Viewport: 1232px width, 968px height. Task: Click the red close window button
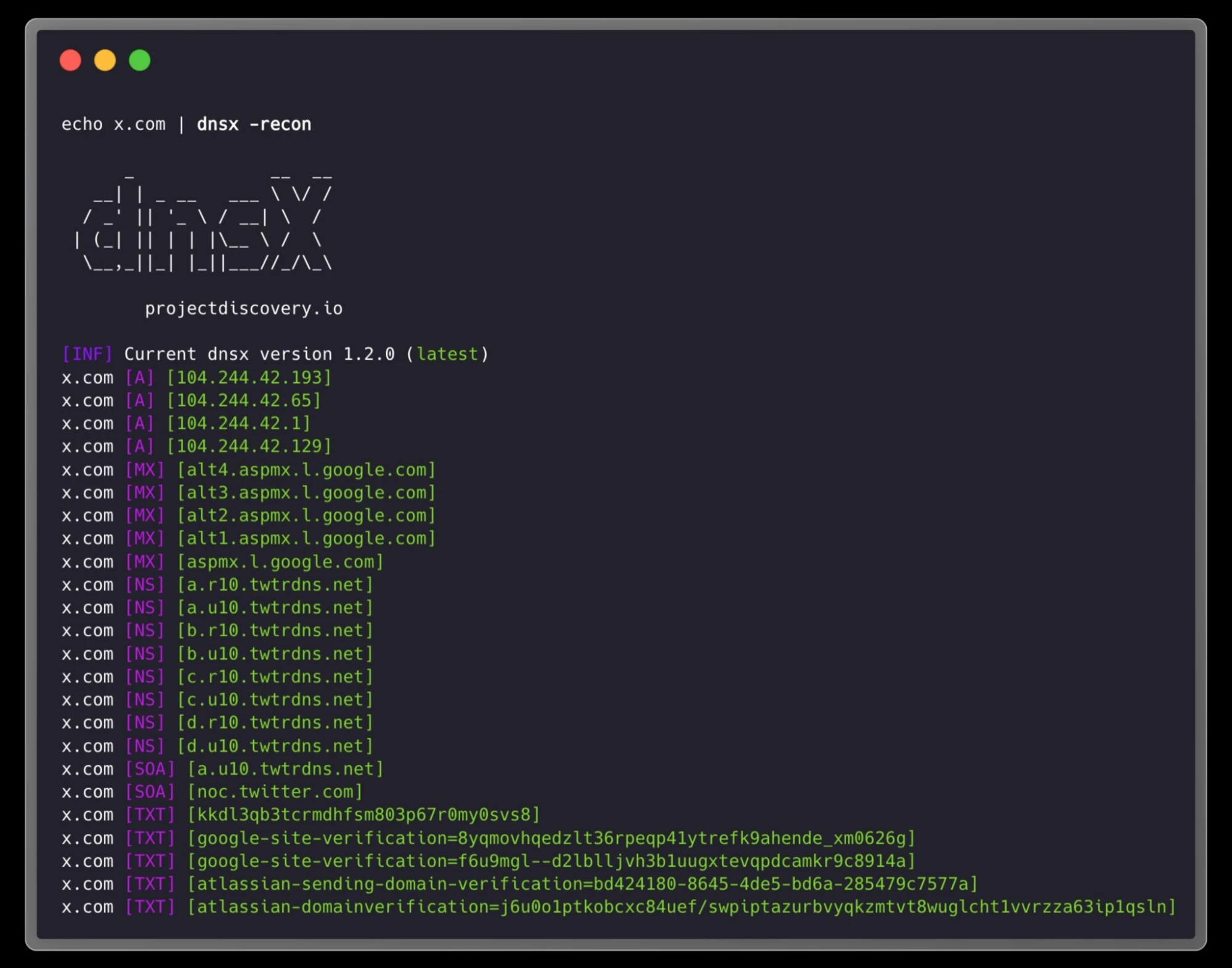(70, 60)
